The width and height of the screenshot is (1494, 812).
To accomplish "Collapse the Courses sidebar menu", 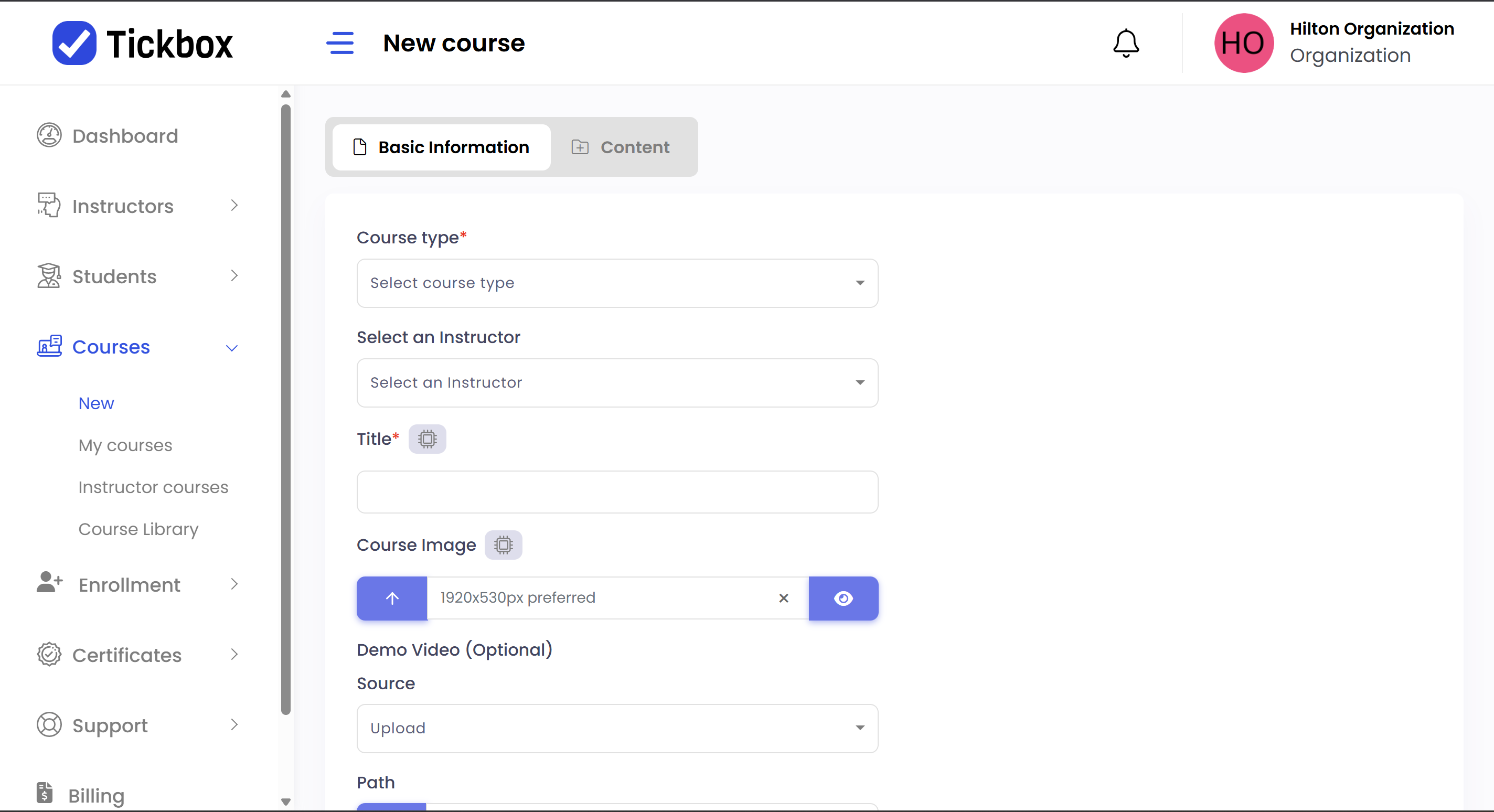I will [138, 347].
